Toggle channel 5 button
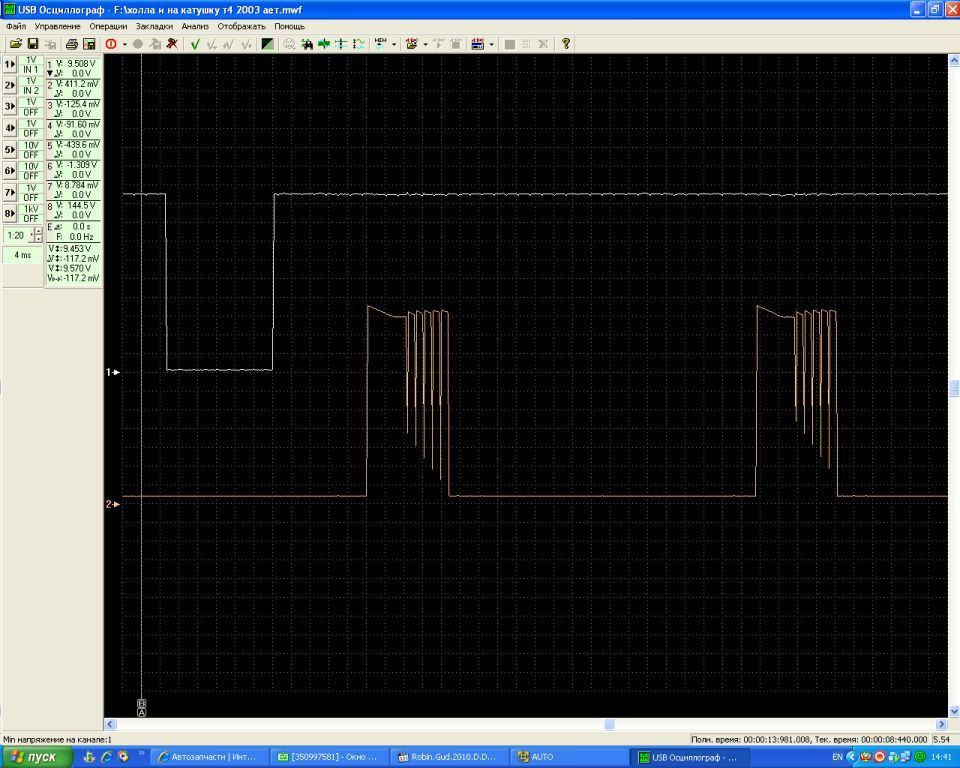This screenshot has width=960, height=768. 10,149
